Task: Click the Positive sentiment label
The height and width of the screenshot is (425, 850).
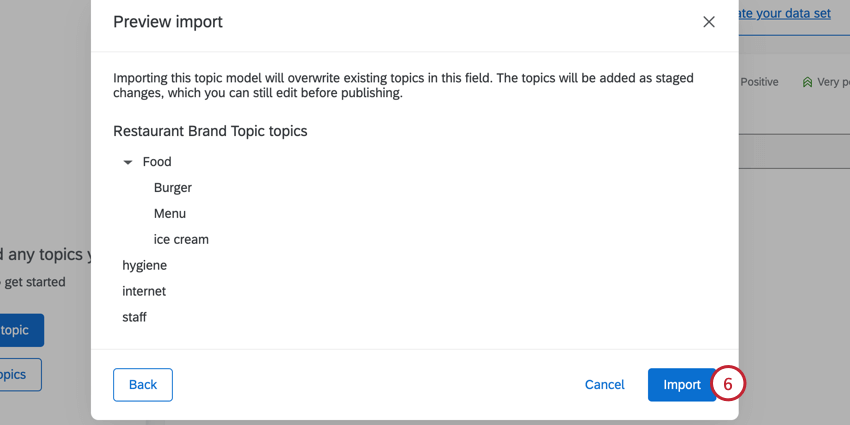Action: coord(759,82)
